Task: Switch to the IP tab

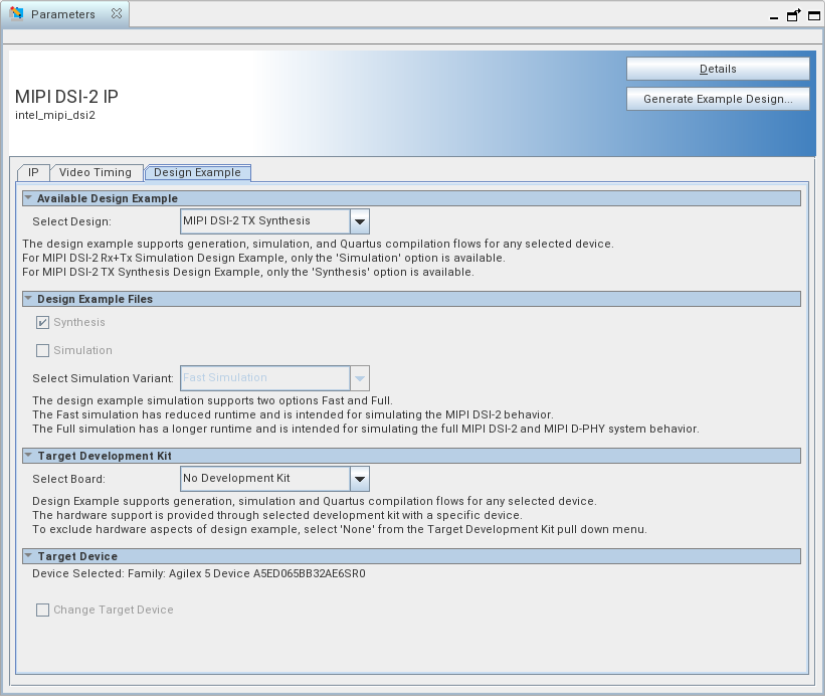Action: tap(33, 173)
